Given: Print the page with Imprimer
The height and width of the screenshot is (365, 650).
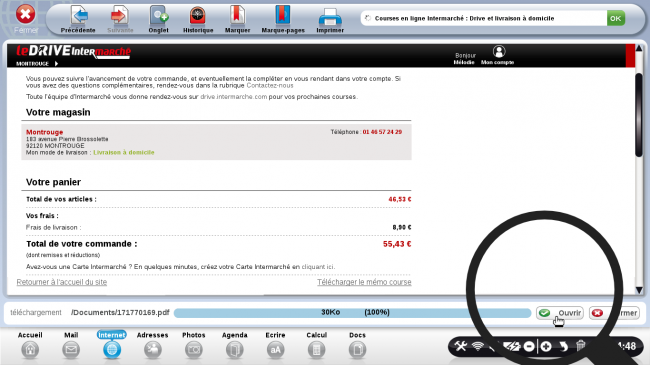Looking at the screenshot, I should tap(330, 19).
